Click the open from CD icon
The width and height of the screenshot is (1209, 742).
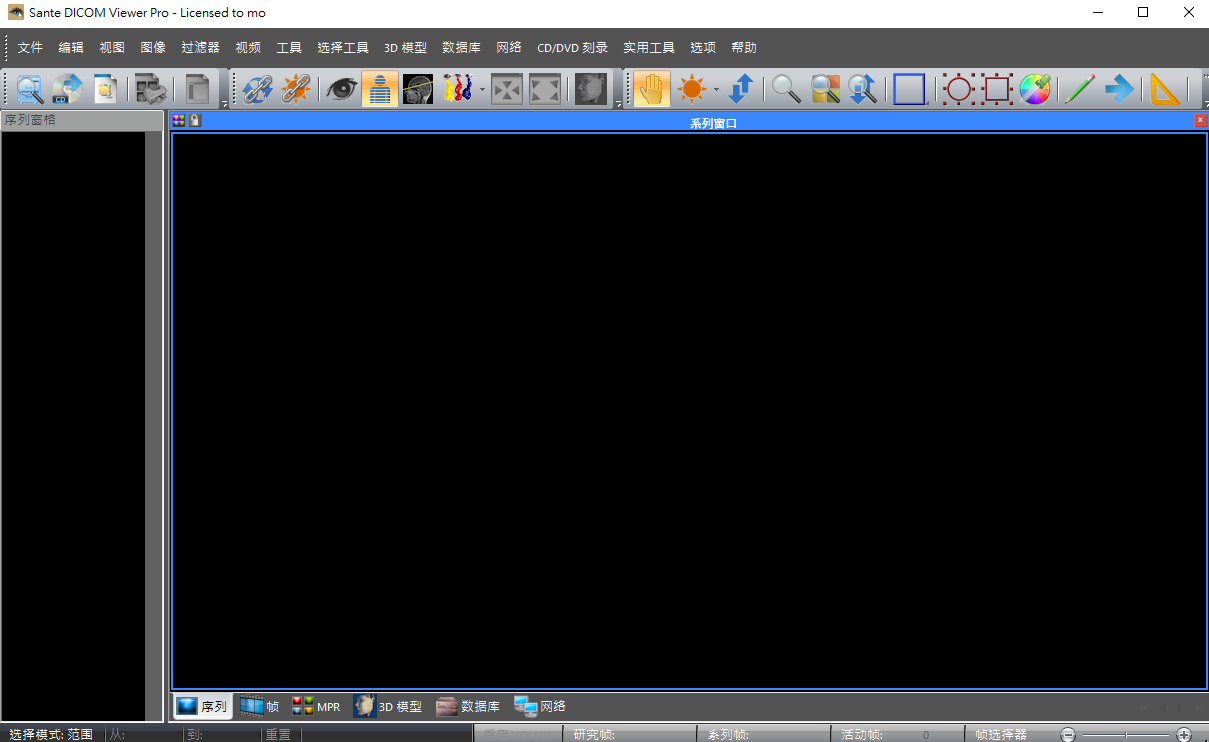coord(67,89)
